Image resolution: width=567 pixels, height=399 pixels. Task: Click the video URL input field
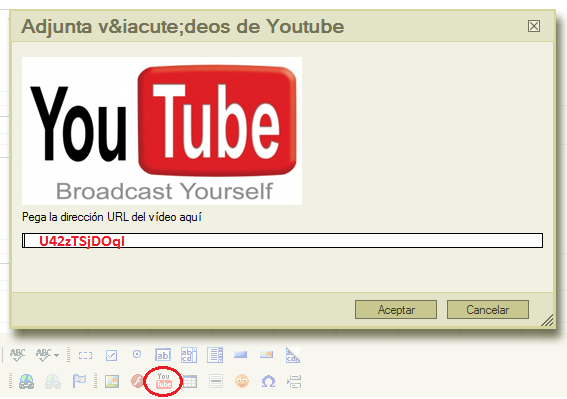(282, 241)
